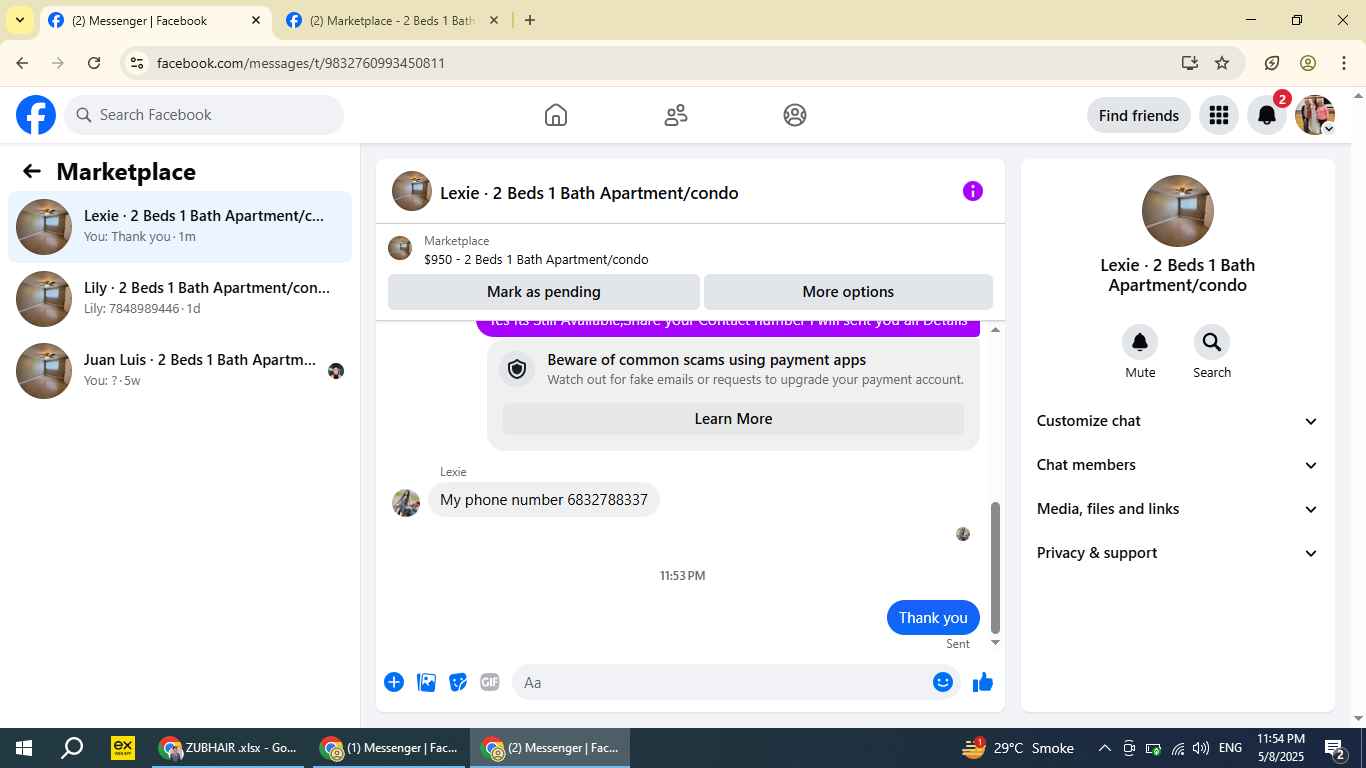
Task: Focus the Search Facebook field
Action: point(204,115)
